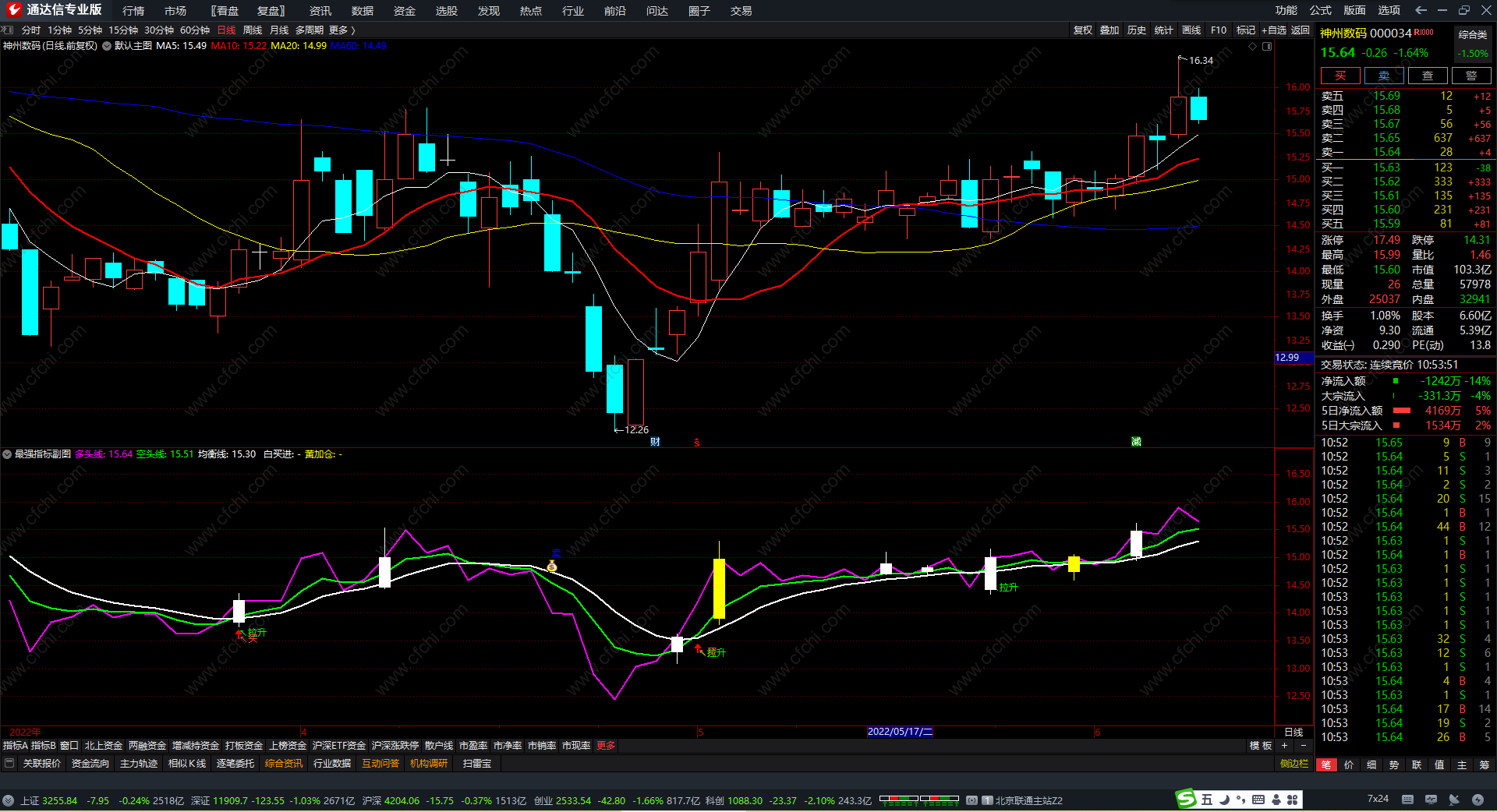1497x812 pixels.
Task: Click the connection icon left of 北京联通主站Z2
Action: [x=972, y=800]
